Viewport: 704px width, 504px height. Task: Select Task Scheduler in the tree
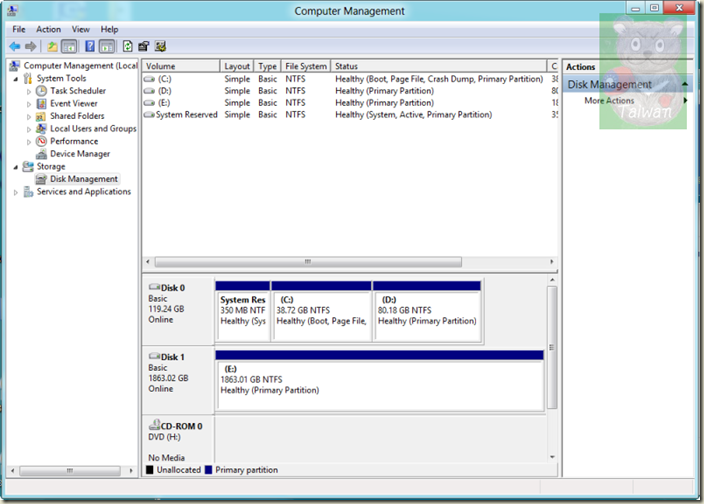[x=79, y=91]
